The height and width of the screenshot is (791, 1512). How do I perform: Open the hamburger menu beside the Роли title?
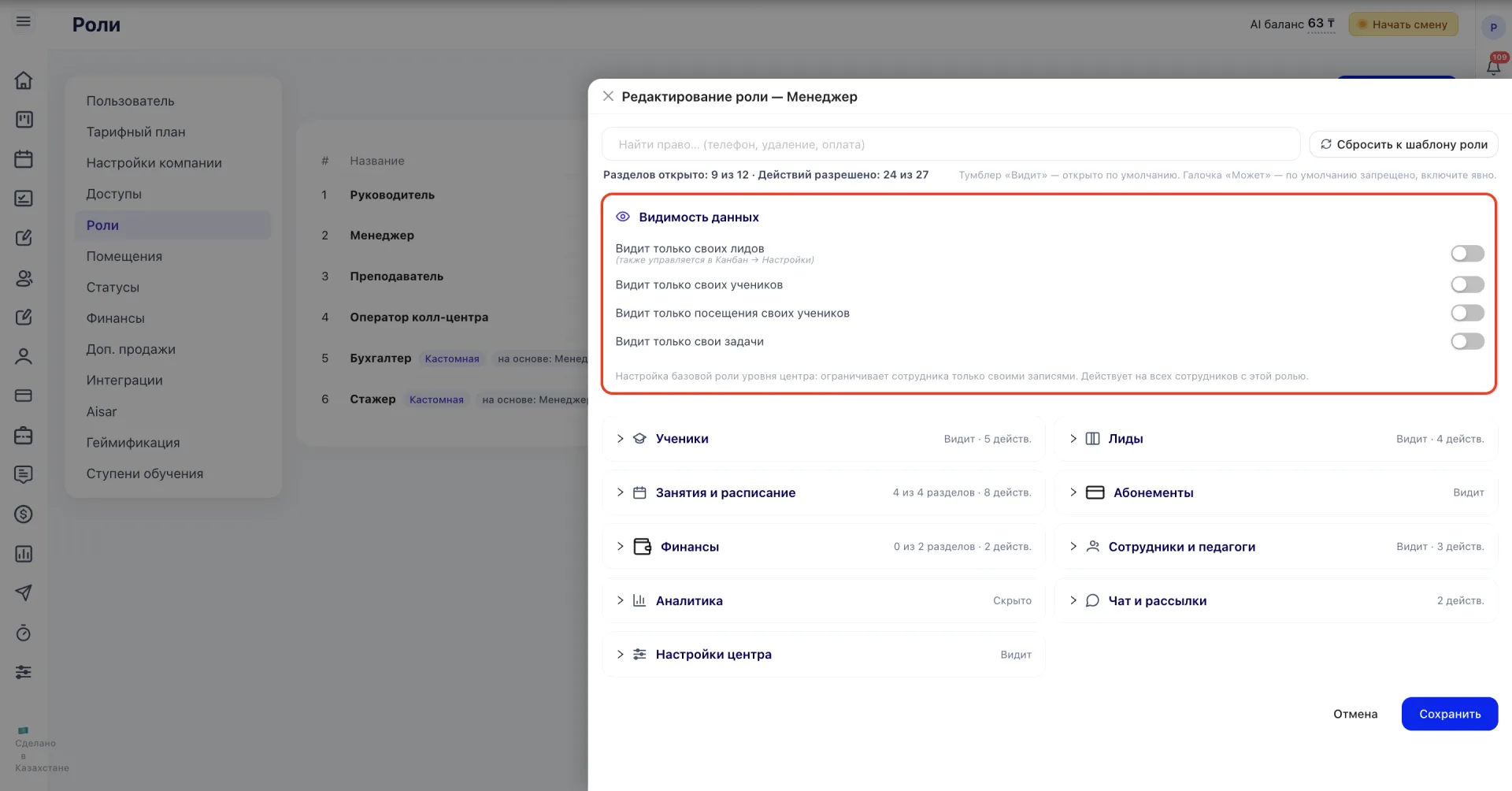pyautogui.click(x=24, y=21)
